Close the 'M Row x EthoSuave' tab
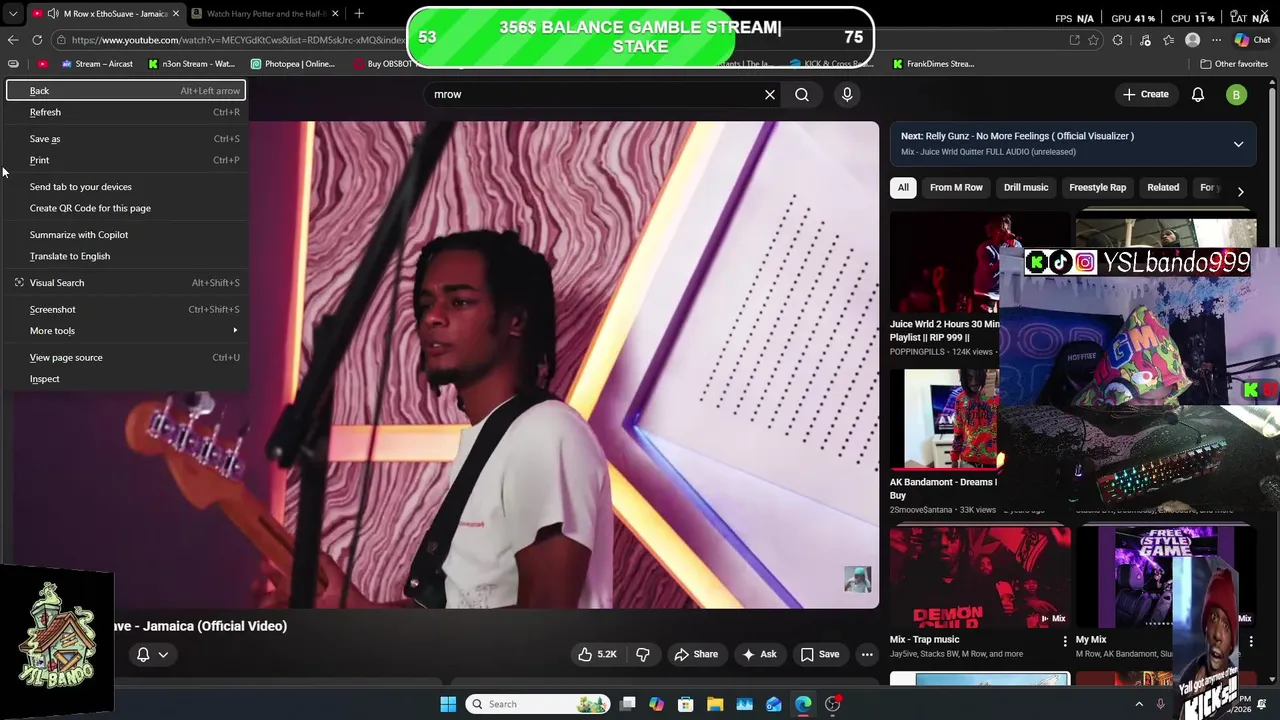This screenshot has height=720, width=1280. [x=176, y=14]
